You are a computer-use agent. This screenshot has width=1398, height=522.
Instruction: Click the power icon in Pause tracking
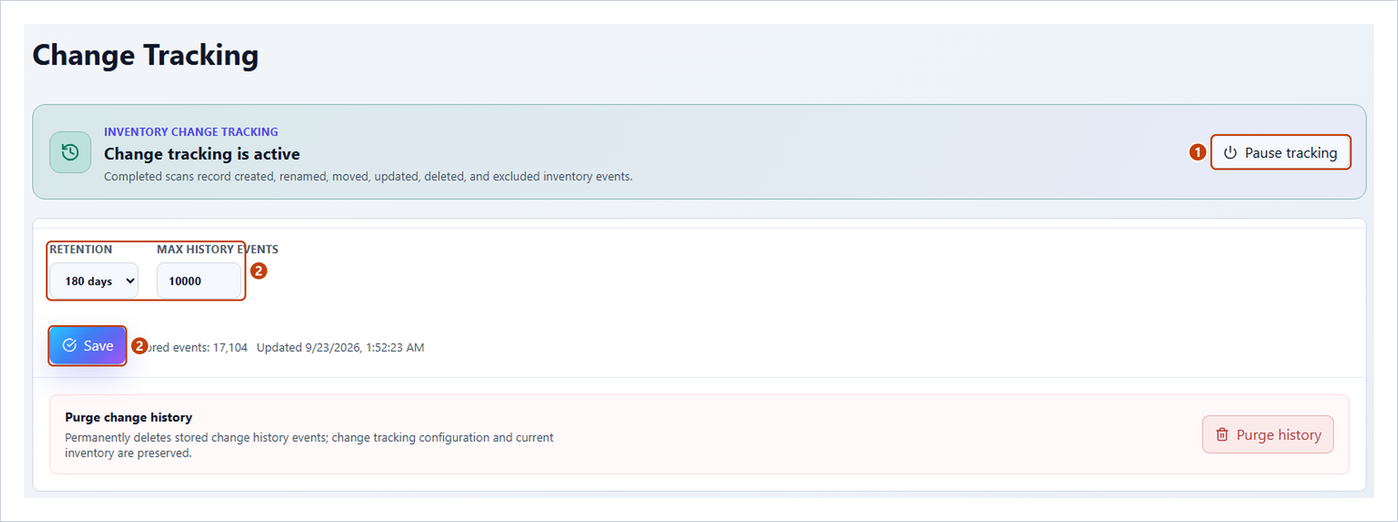[1231, 153]
